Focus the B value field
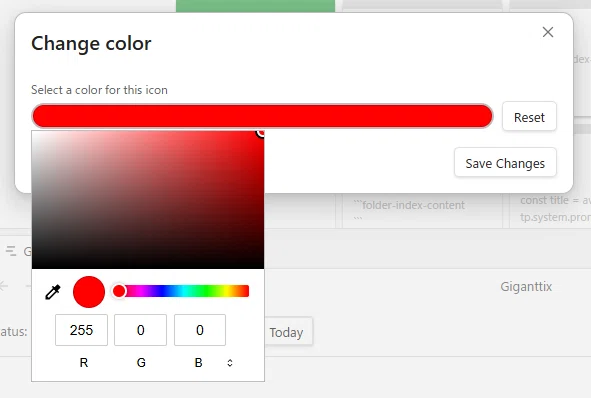Screen dimensions: 591x398 (200, 330)
